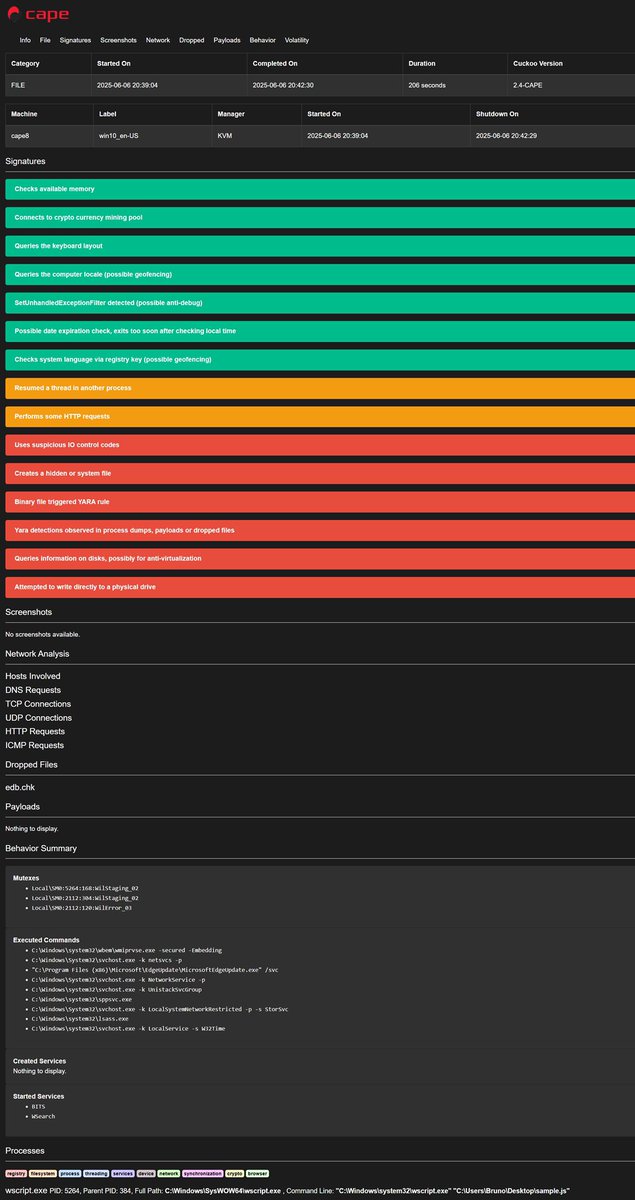This screenshot has height=1200, width=635.
Task: Open the Behavior nav item
Action: pos(263,40)
